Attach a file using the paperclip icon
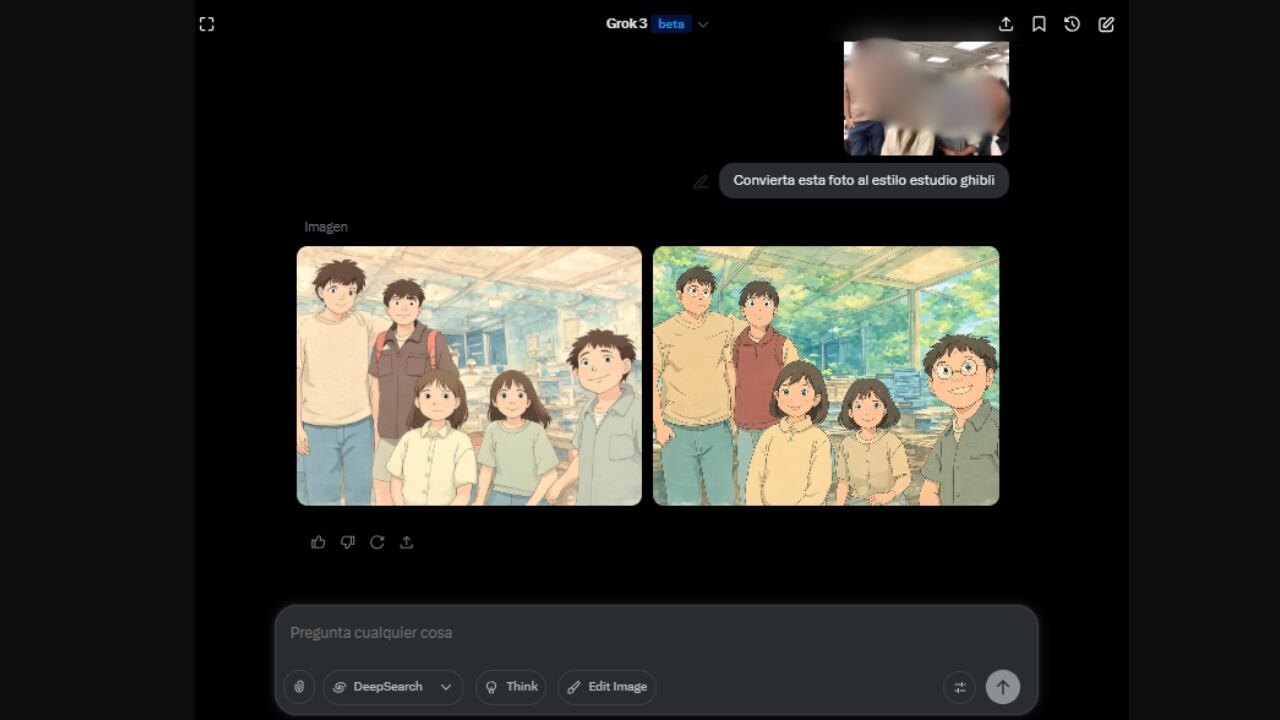1280x720 pixels. (x=298, y=687)
